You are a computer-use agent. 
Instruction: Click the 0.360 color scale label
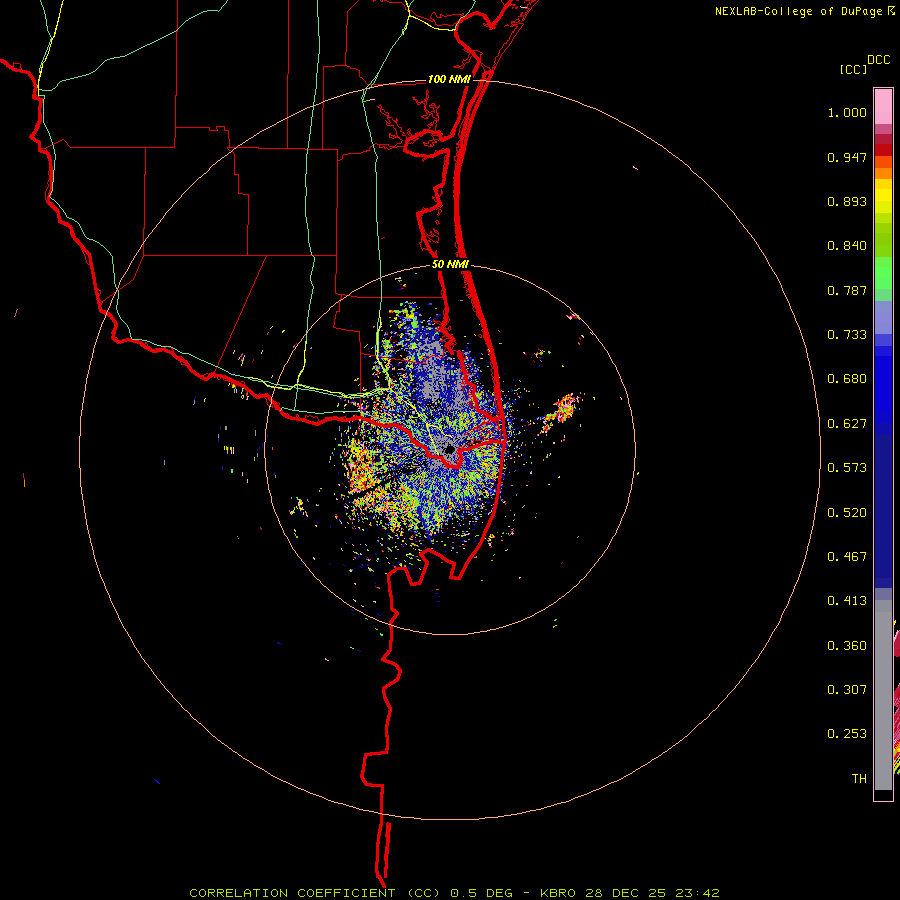[x=847, y=646]
